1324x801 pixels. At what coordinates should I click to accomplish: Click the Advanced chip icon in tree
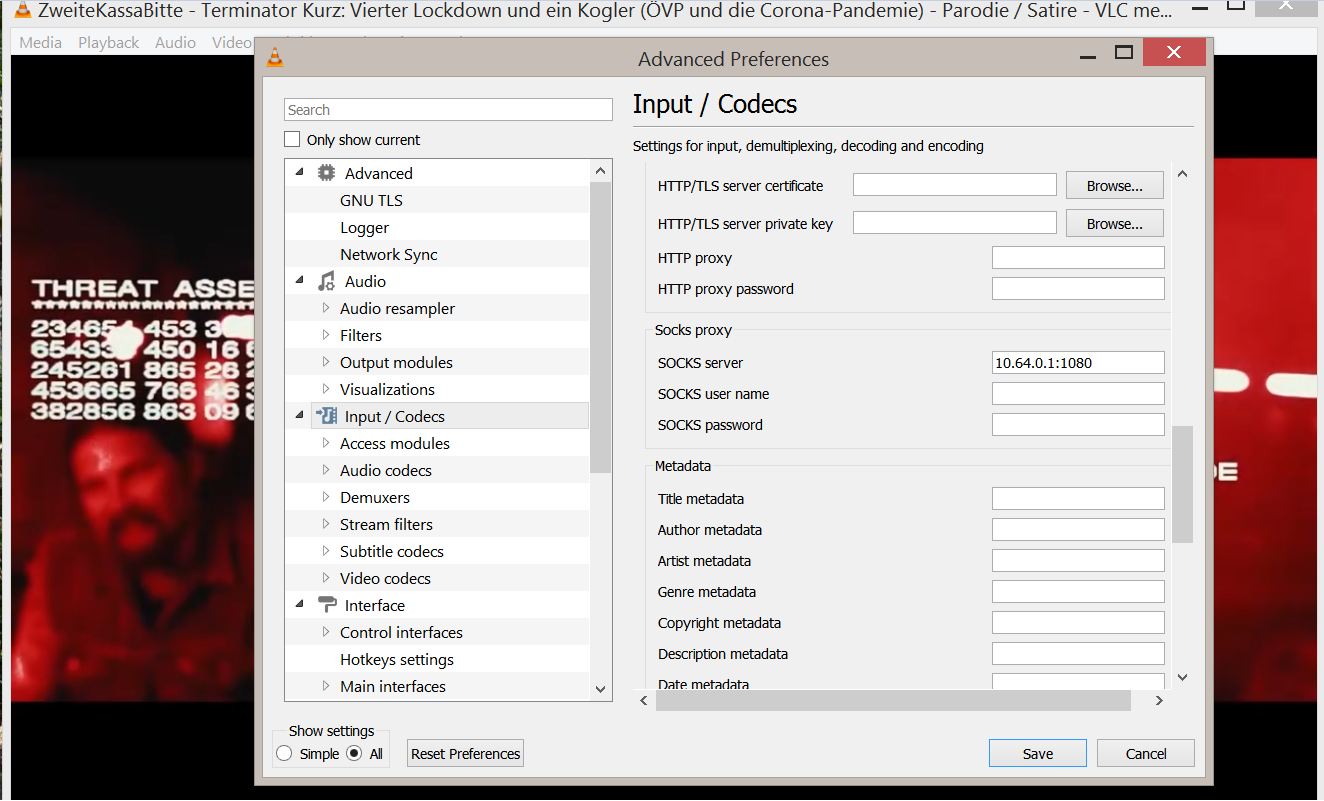(x=326, y=173)
